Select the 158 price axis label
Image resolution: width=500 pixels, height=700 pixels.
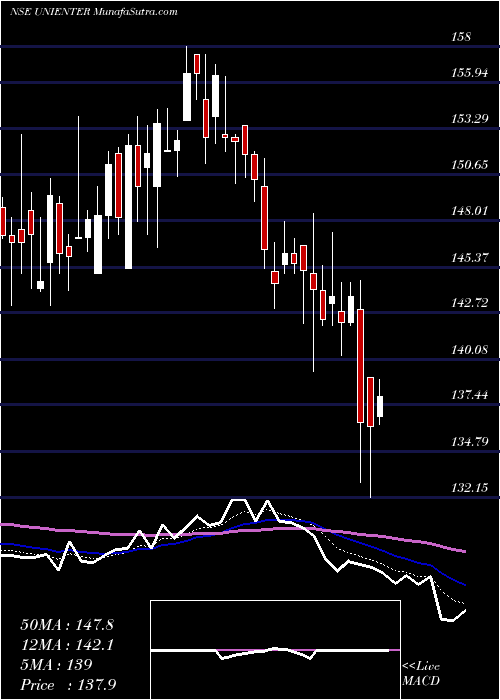pos(461,37)
